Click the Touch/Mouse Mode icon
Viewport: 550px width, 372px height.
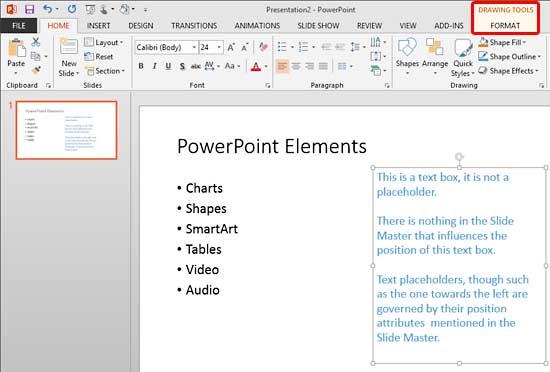click(104, 9)
